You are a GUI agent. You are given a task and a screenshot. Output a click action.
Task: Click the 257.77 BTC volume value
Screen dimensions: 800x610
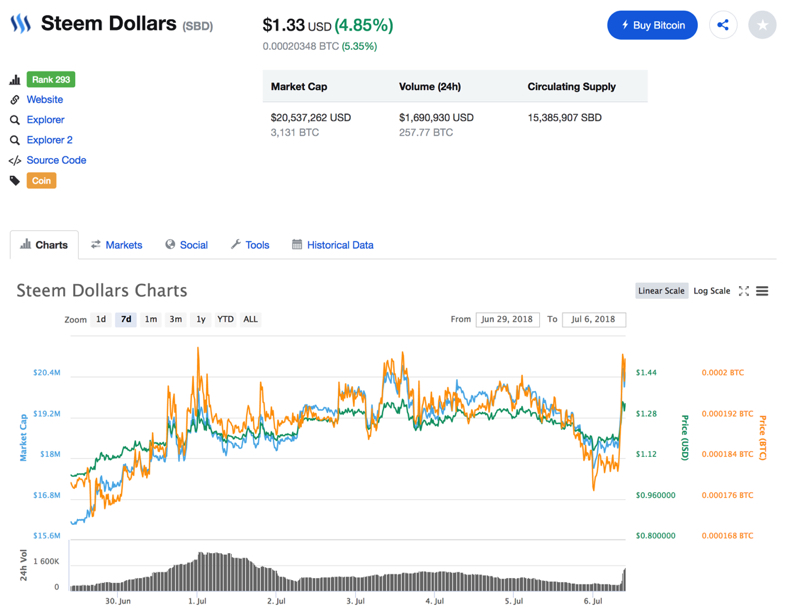pyautogui.click(x=426, y=133)
